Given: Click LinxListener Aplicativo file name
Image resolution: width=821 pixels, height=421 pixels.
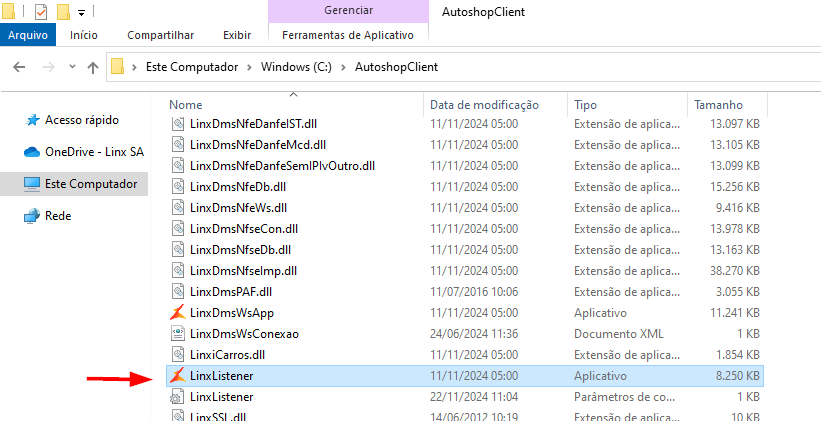Looking at the screenshot, I should [221, 376].
